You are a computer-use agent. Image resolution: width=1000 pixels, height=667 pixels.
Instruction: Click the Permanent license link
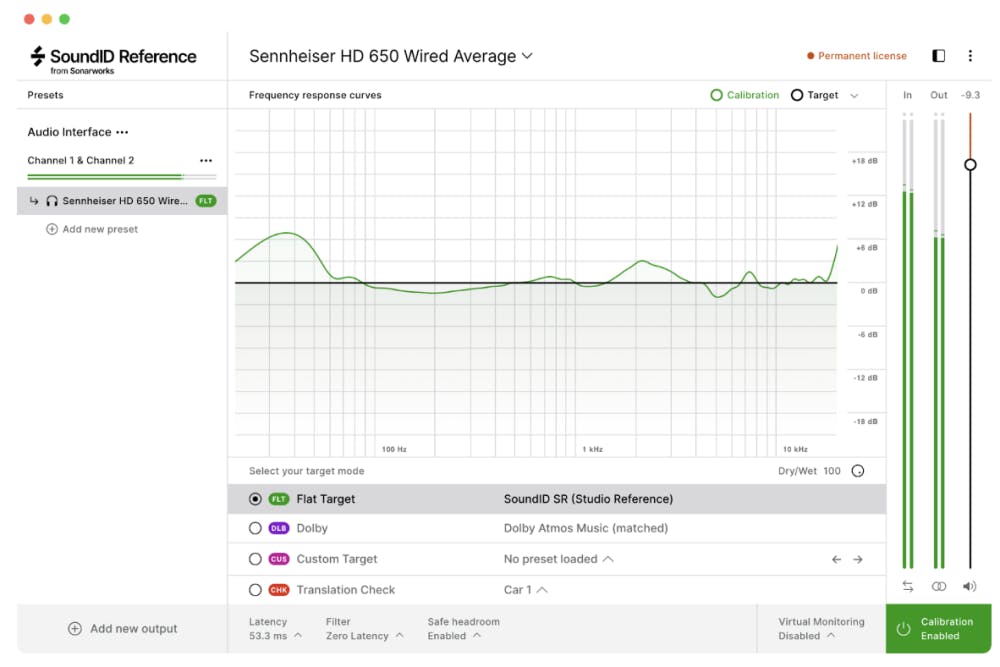857,56
